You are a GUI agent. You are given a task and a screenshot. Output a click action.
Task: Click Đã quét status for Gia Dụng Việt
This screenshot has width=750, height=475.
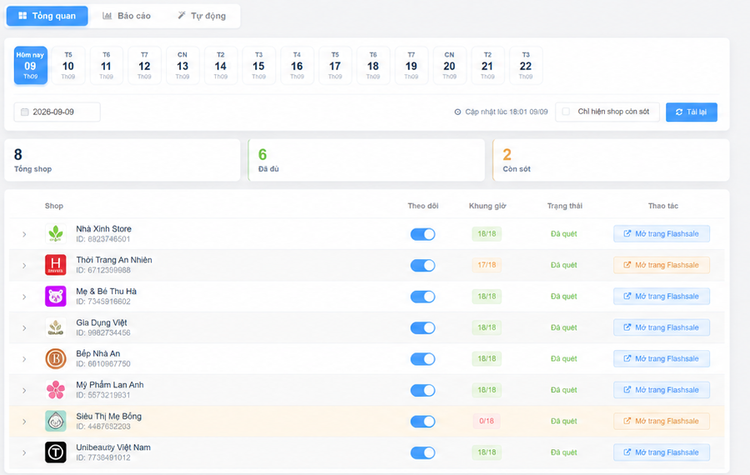click(563, 328)
